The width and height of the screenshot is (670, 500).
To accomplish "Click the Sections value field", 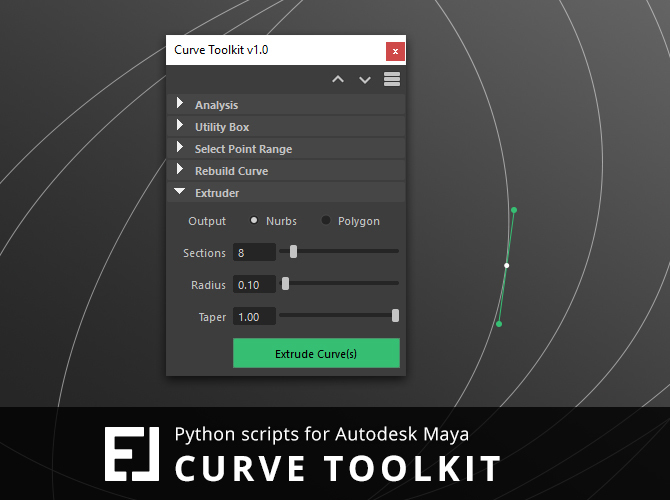I will pyautogui.click(x=254, y=252).
